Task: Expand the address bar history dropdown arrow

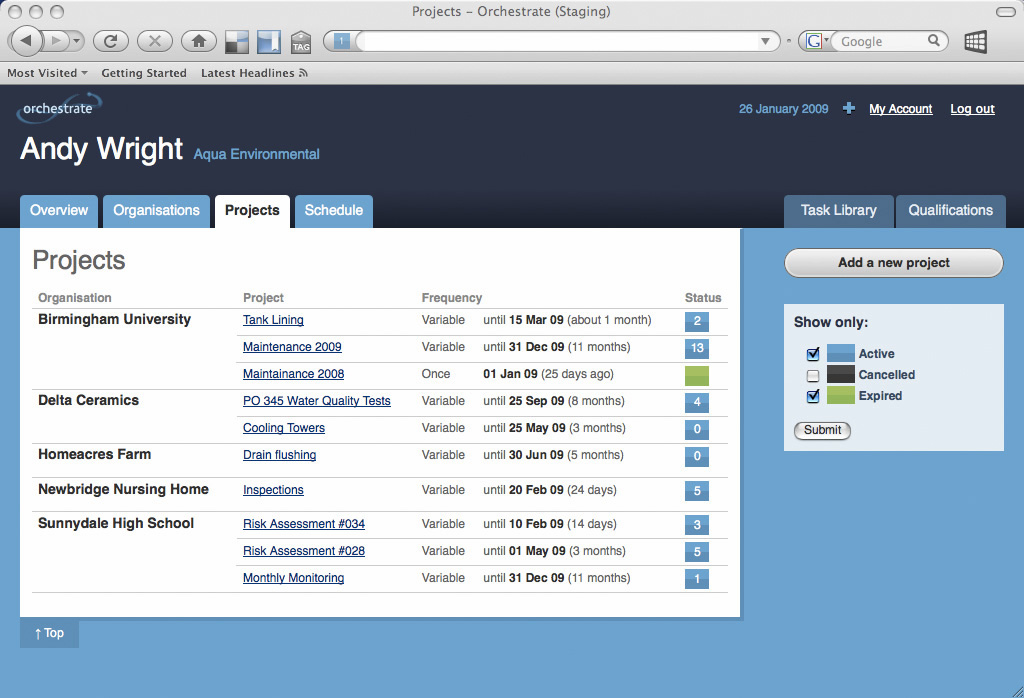Action: 766,41
